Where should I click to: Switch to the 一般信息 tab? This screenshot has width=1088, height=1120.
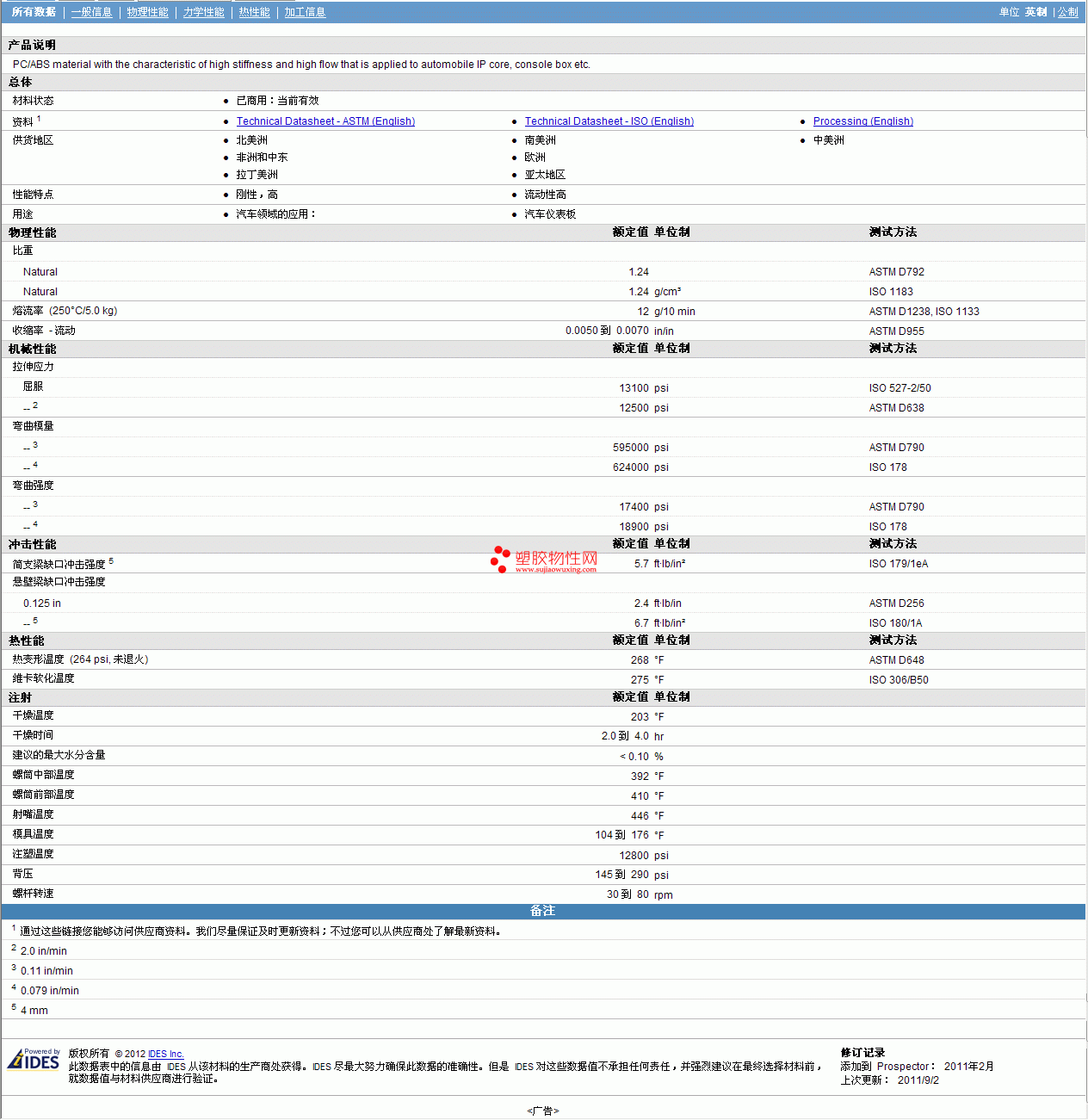point(91,12)
